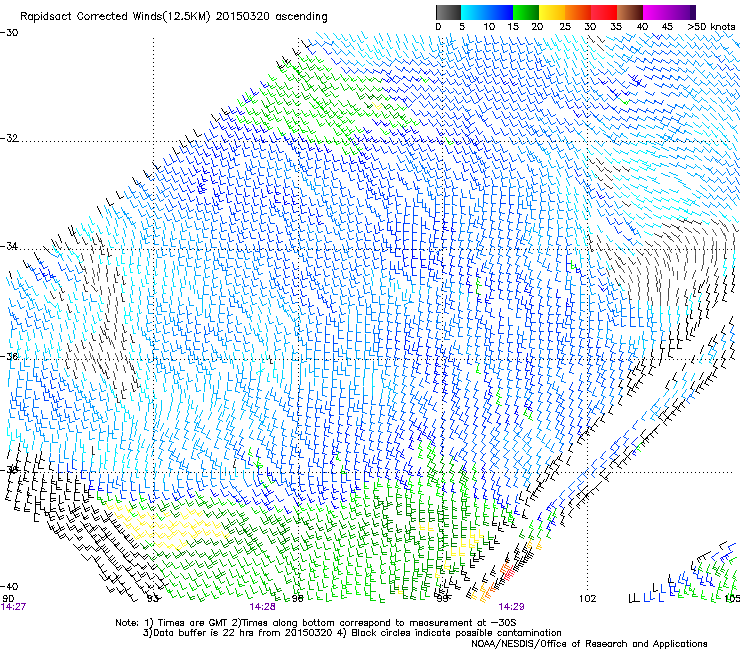Click the 14:28 time label
The height and width of the screenshot is (650, 740).
click(x=262, y=607)
